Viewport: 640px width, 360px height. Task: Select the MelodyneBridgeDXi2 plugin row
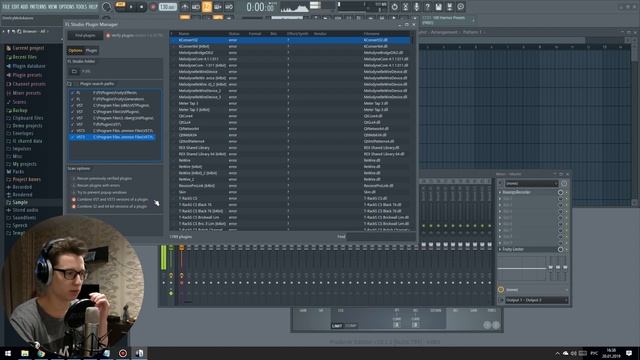click(x=291, y=53)
